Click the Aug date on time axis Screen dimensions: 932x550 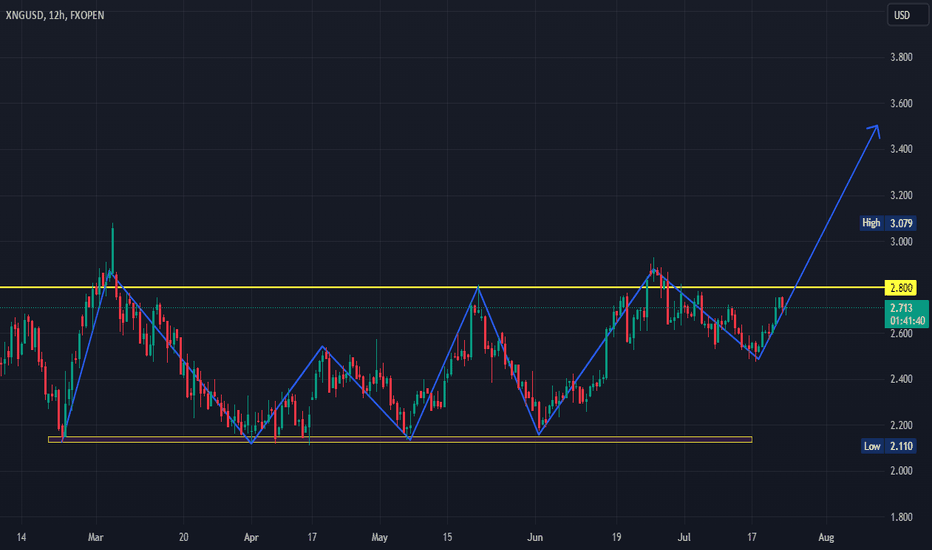pos(826,537)
